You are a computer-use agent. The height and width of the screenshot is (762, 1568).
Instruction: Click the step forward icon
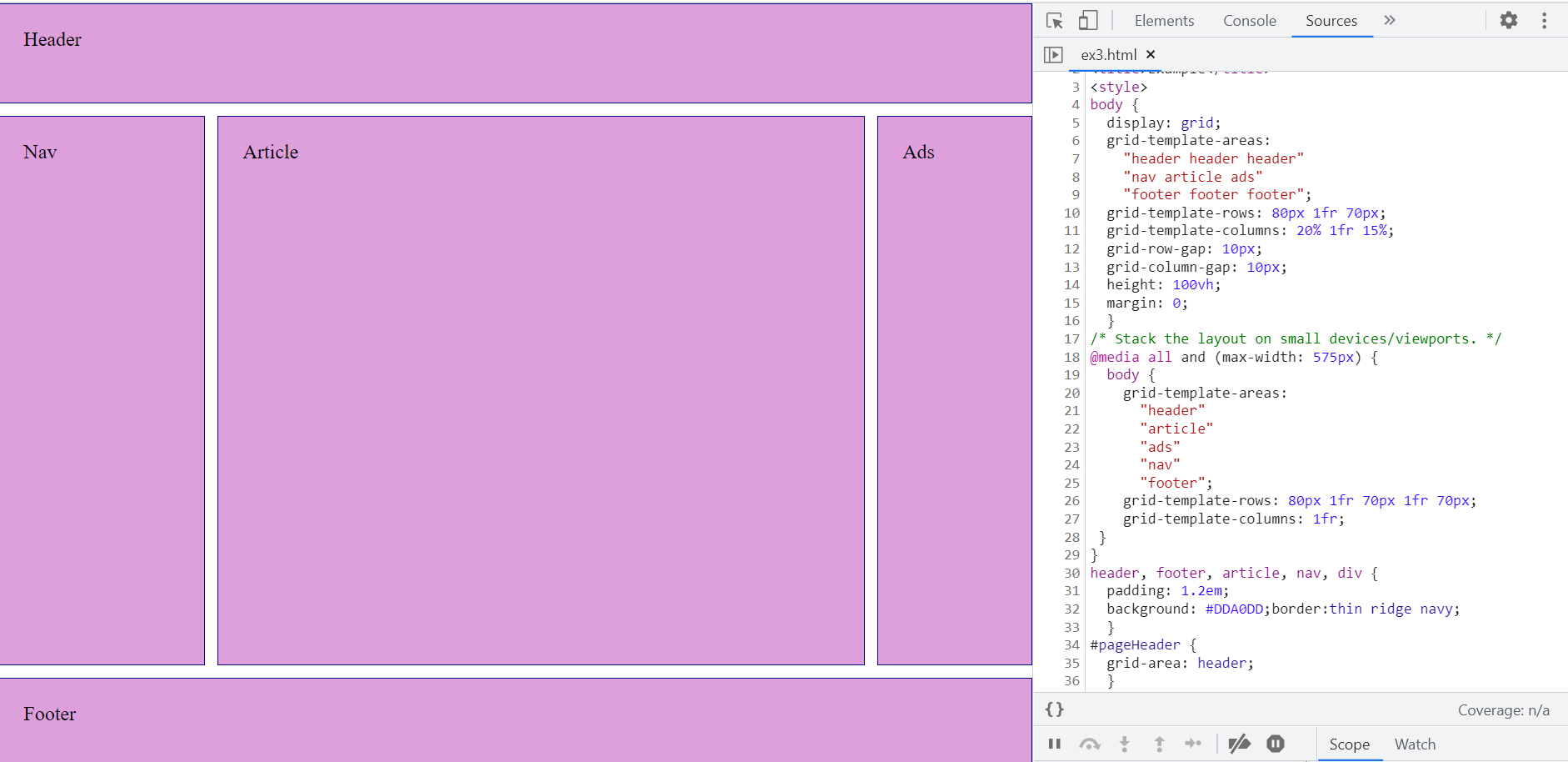pos(1193,744)
